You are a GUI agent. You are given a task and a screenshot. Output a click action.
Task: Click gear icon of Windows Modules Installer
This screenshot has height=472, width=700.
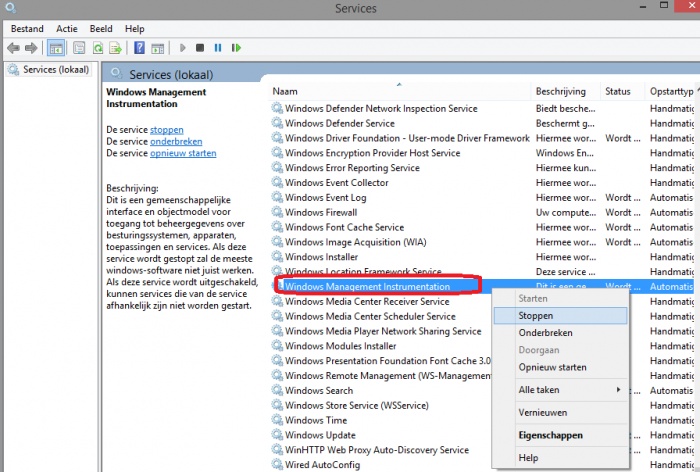point(277,346)
